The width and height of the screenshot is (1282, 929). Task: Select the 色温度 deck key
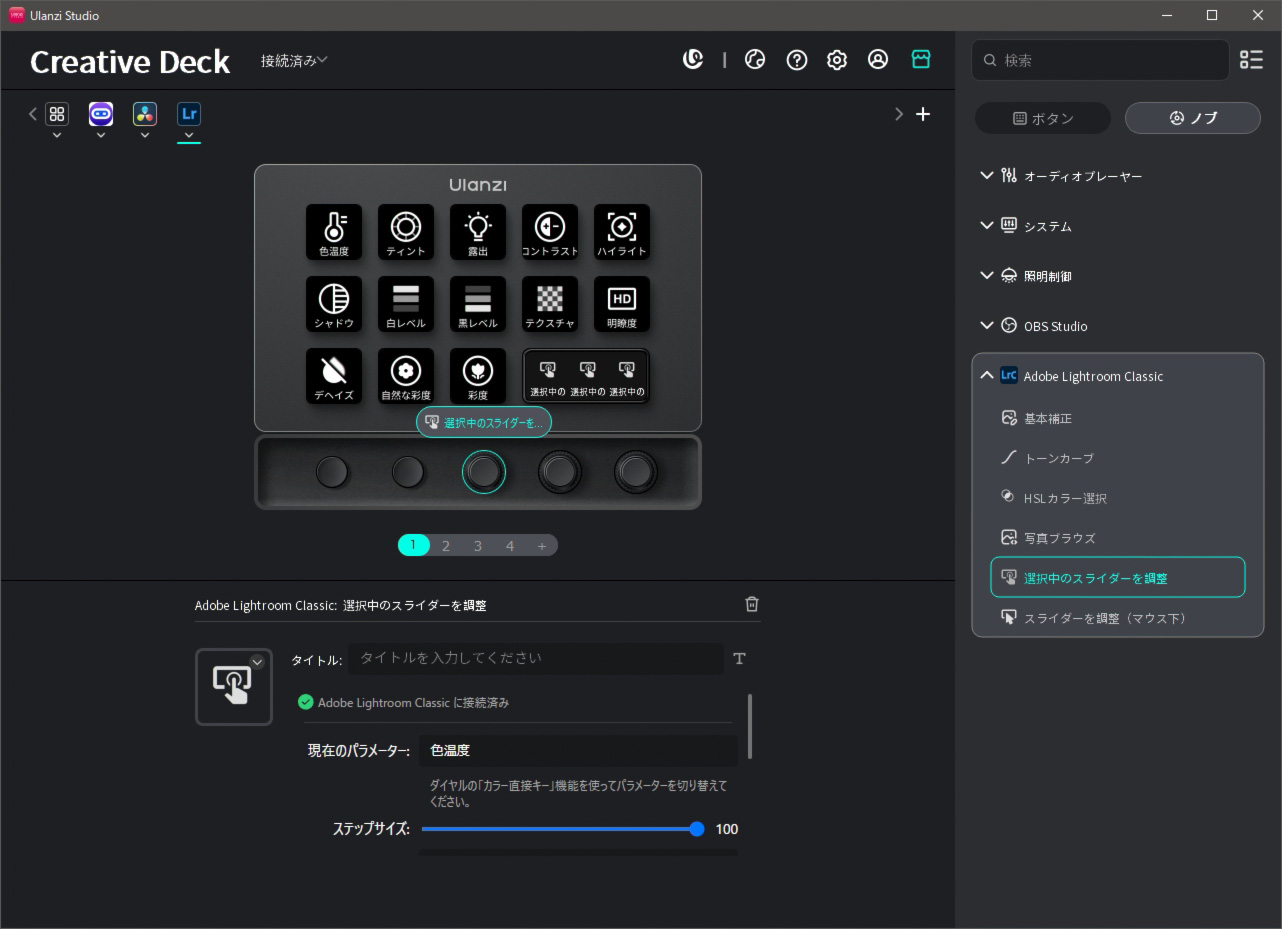(x=334, y=232)
